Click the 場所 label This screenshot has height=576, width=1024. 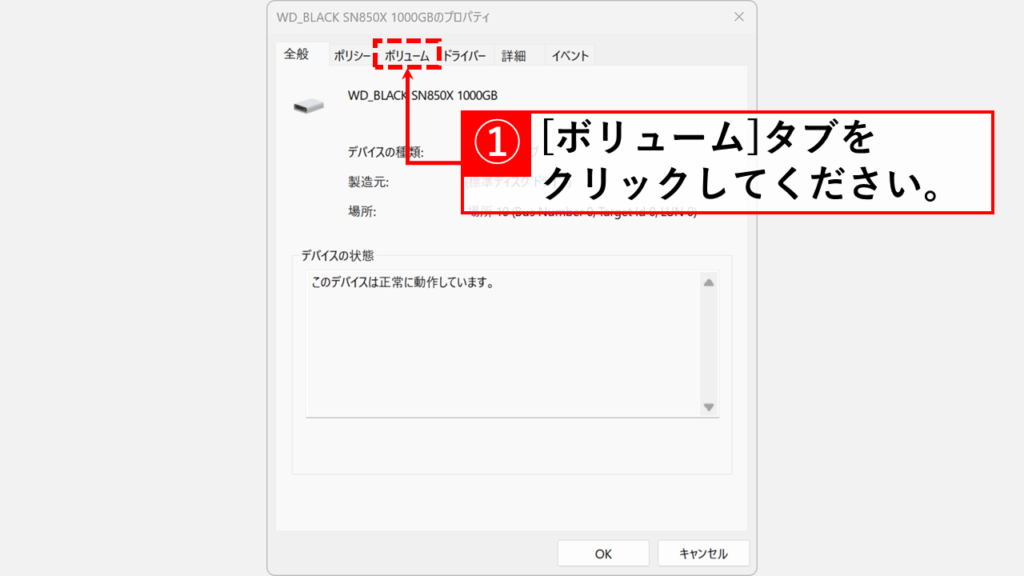point(361,211)
